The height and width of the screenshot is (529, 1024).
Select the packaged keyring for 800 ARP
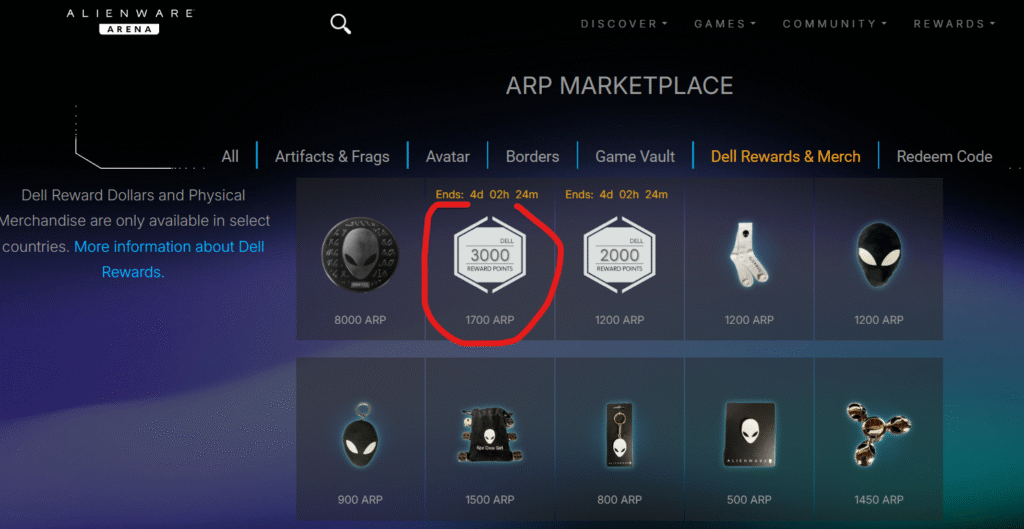click(620, 435)
